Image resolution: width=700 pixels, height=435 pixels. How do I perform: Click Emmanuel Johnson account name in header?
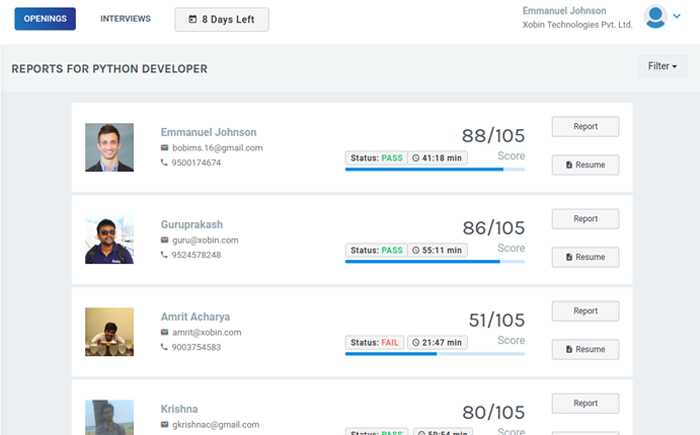(564, 11)
